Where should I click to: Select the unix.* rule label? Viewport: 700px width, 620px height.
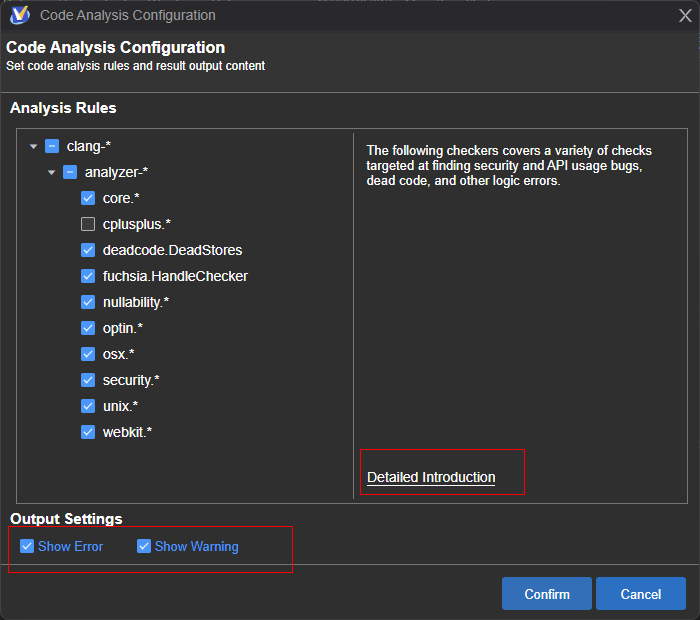tap(120, 406)
